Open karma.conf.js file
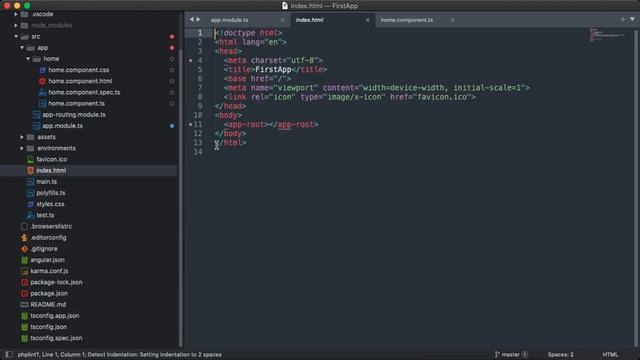The width and height of the screenshot is (640, 360). (x=49, y=271)
